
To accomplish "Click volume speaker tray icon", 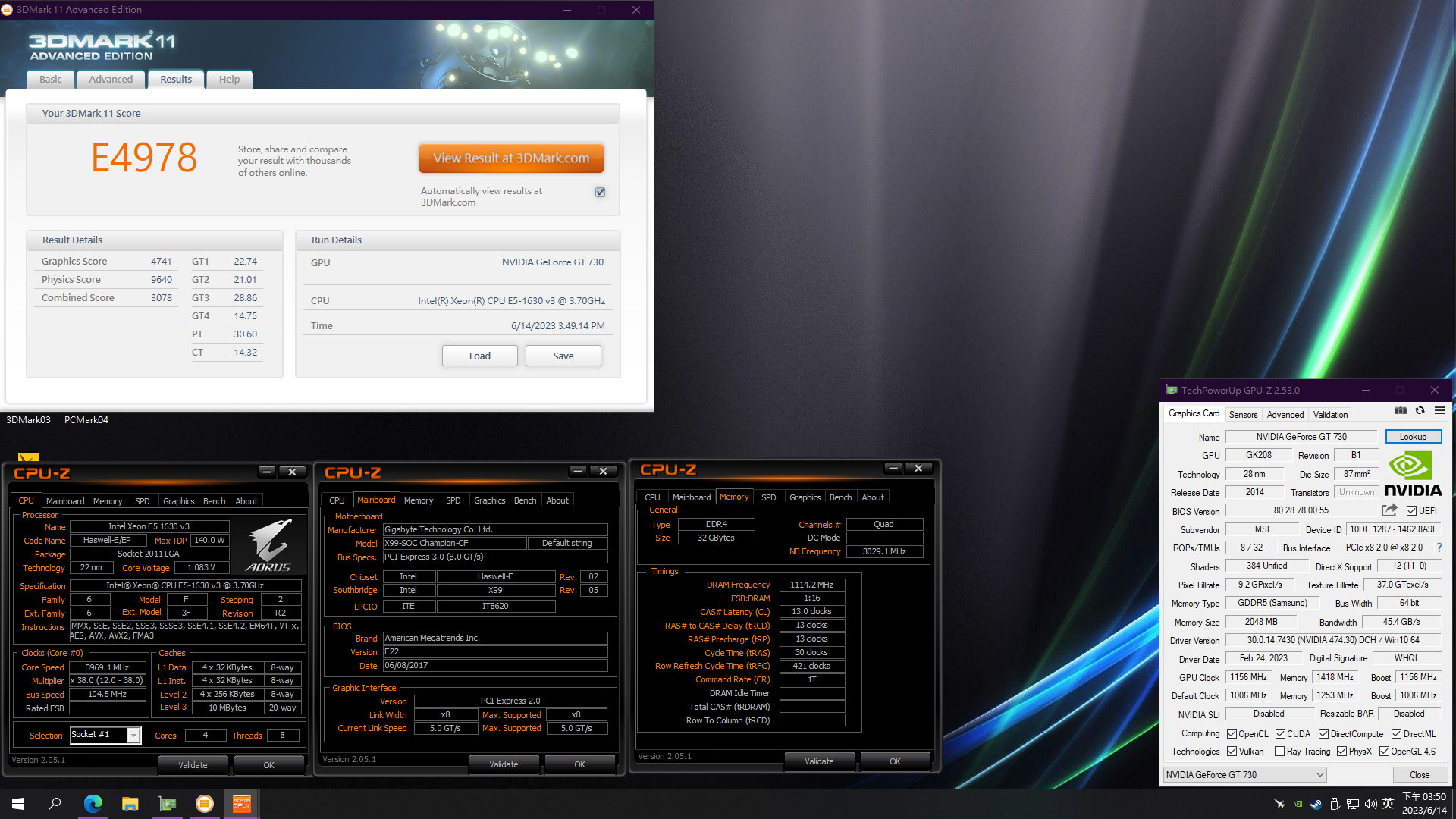I will click(x=1370, y=804).
